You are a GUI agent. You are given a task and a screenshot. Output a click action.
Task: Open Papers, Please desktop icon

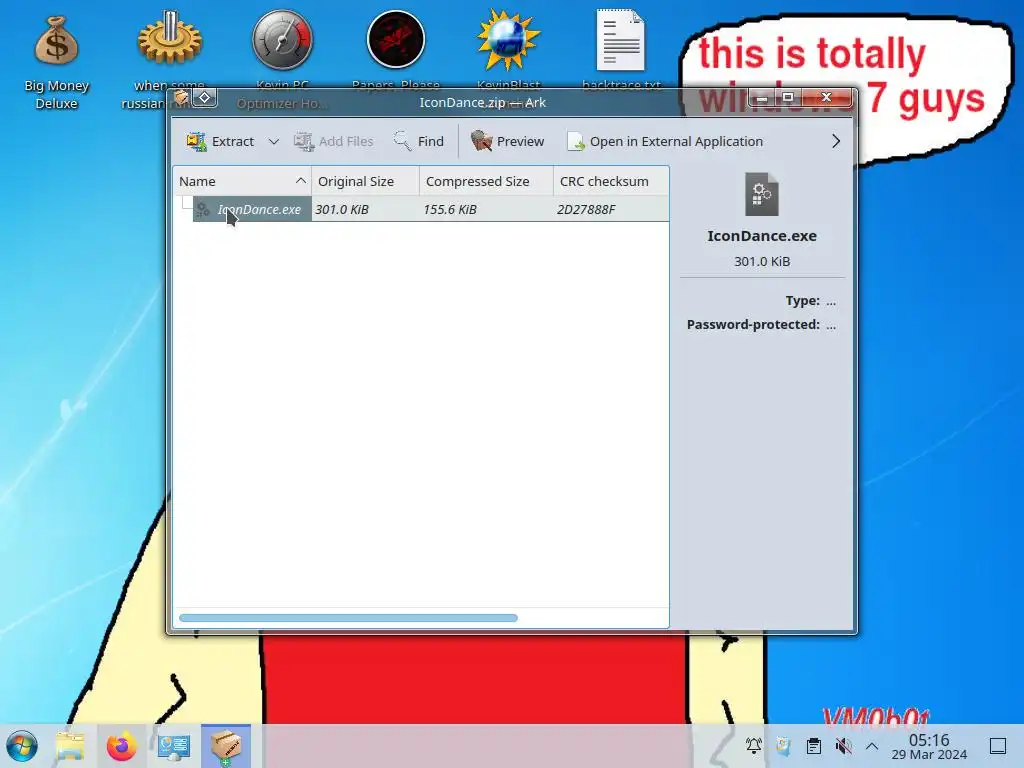tap(396, 50)
